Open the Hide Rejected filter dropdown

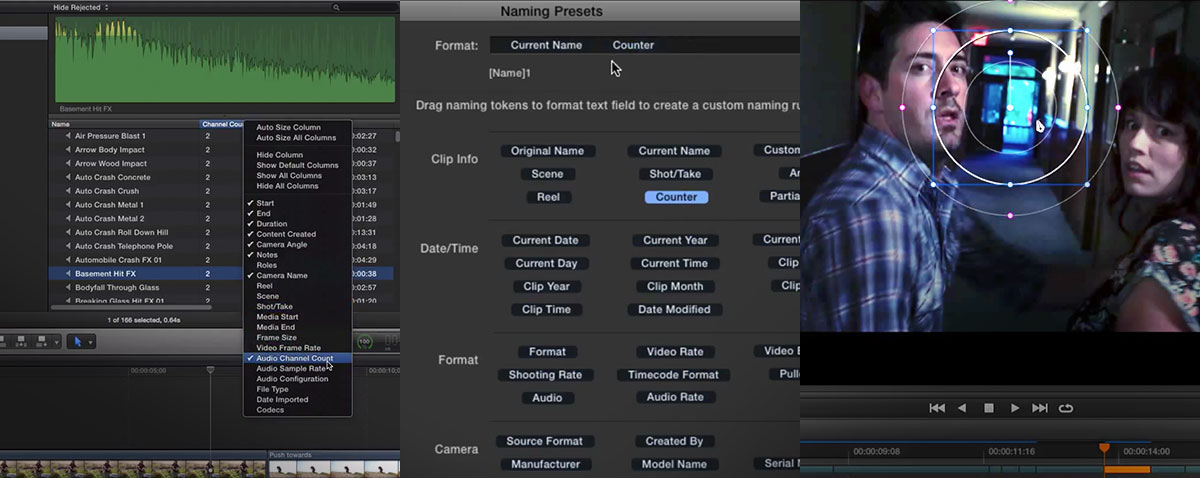point(82,7)
